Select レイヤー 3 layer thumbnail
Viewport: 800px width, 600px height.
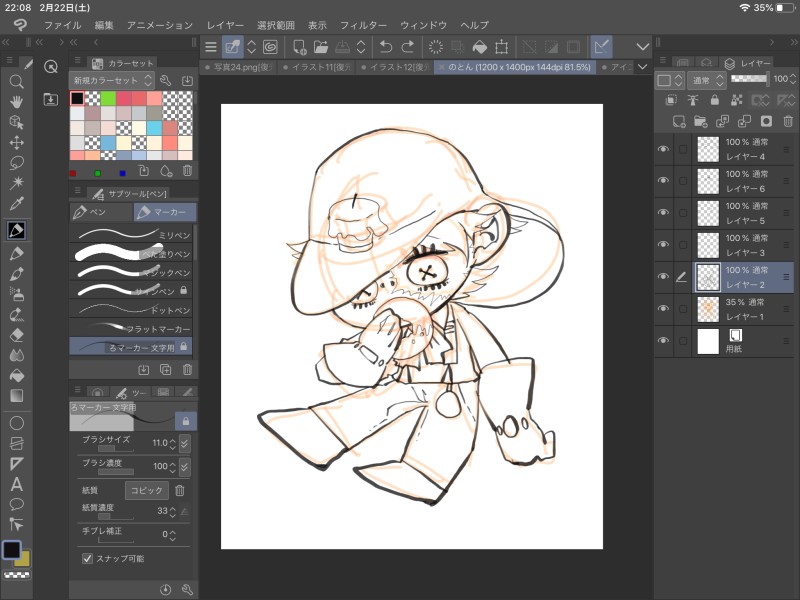[x=708, y=245]
